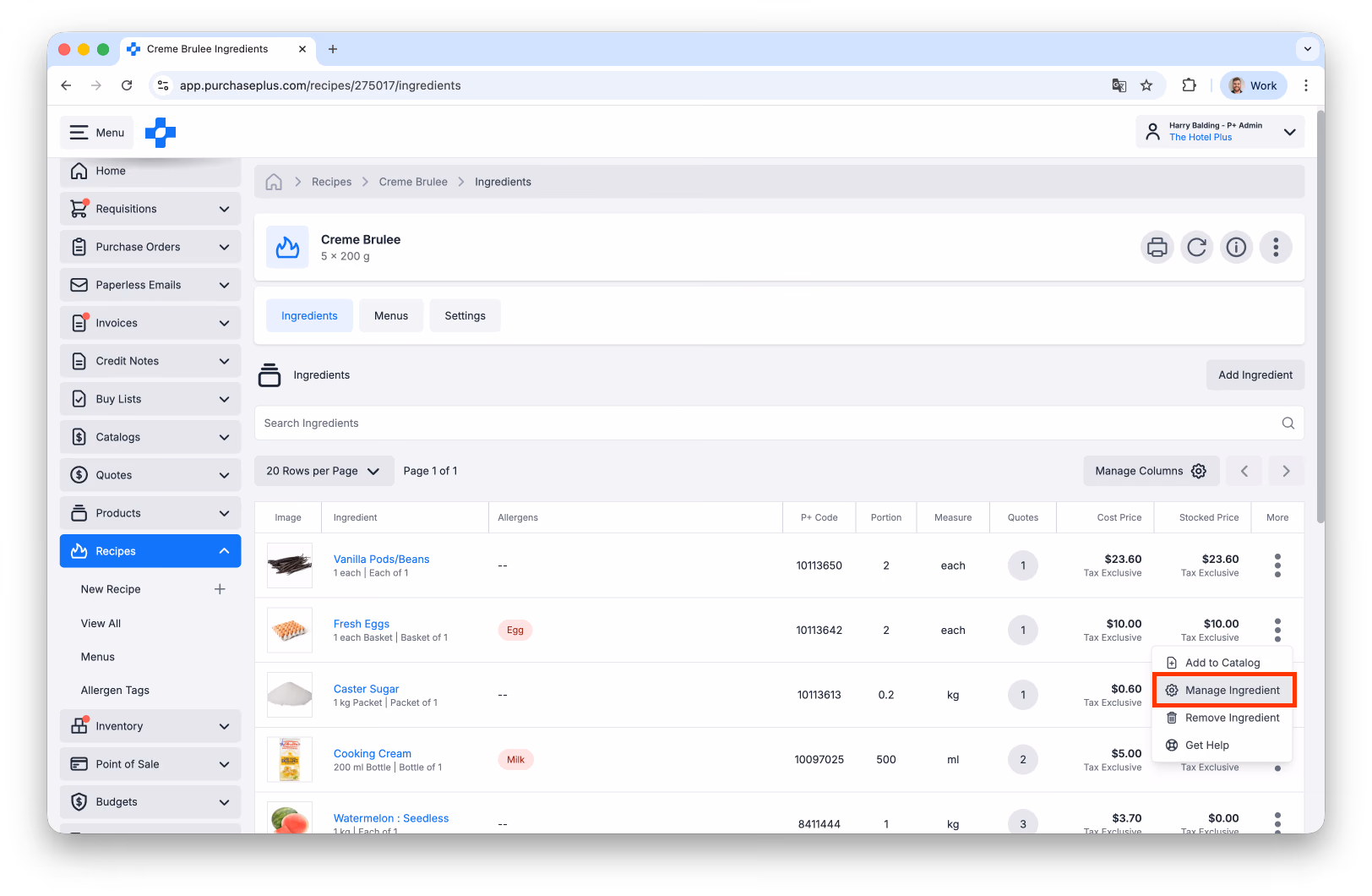Screen dimensions: 1372x896
Task: Open the Caster Sugar ingredient link
Action: (x=366, y=689)
